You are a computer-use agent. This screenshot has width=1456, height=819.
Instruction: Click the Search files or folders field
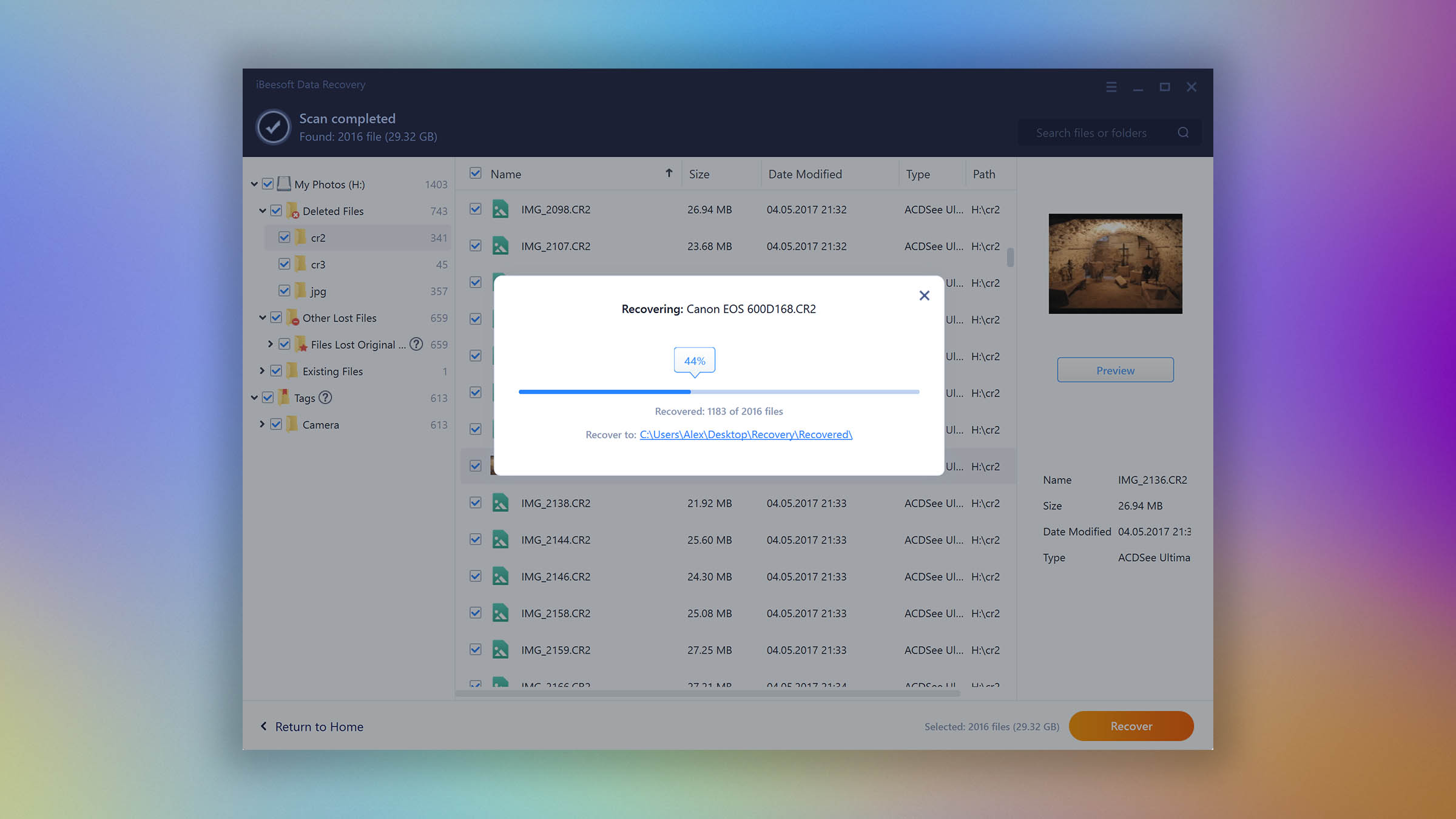tap(1110, 132)
